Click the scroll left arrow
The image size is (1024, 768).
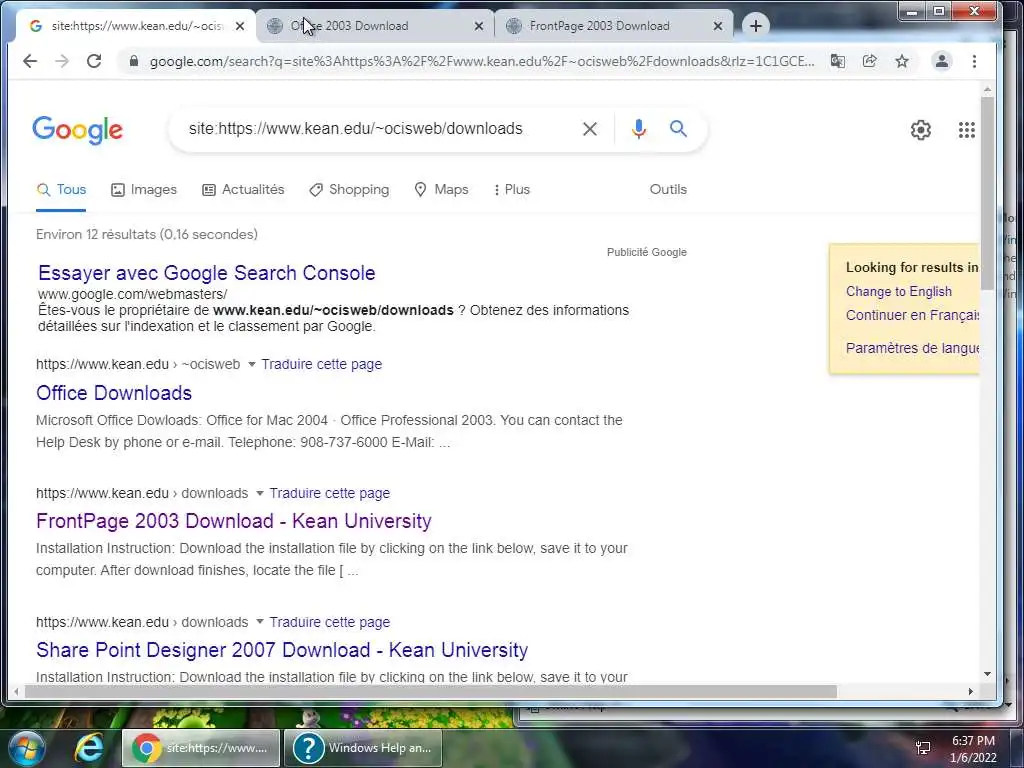pyautogui.click(x=16, y=692)
